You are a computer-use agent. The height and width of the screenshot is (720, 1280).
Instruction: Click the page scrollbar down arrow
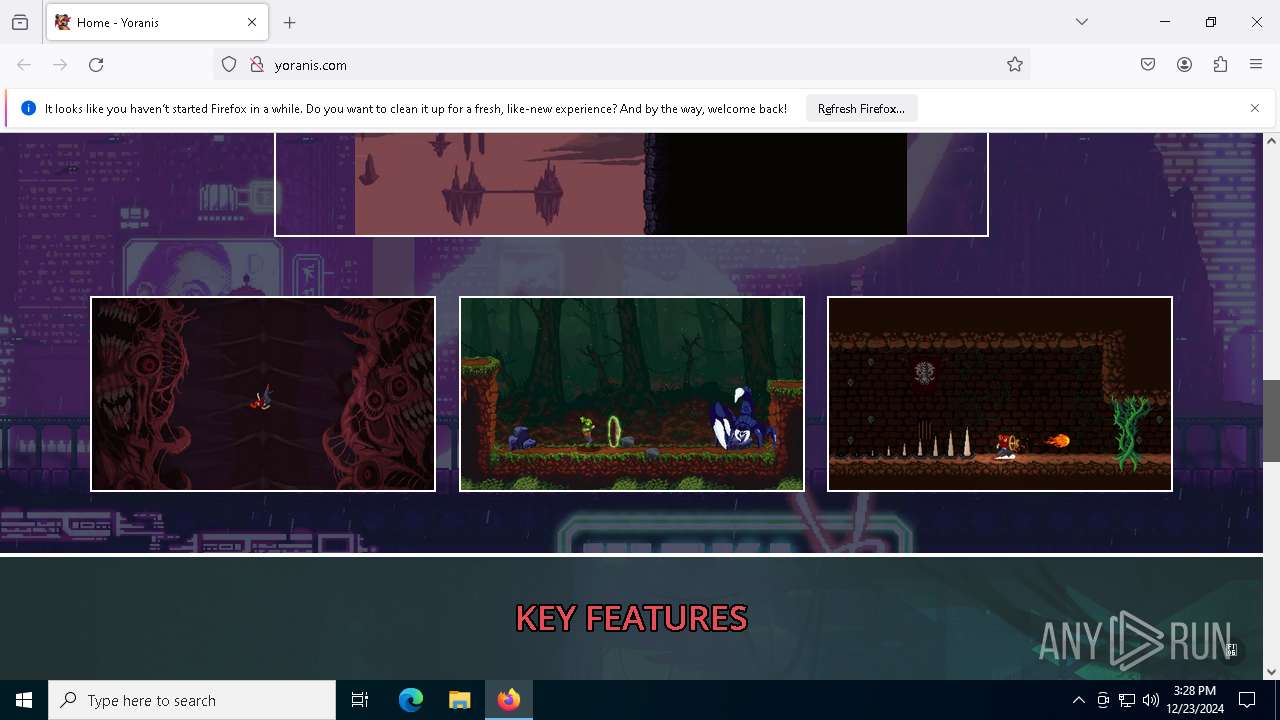(1271, 672)
